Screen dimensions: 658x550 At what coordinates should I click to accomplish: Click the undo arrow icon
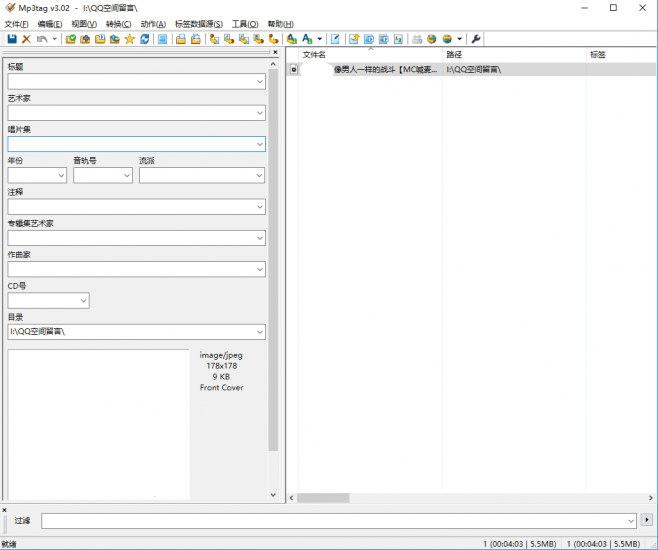click(42, 39)
